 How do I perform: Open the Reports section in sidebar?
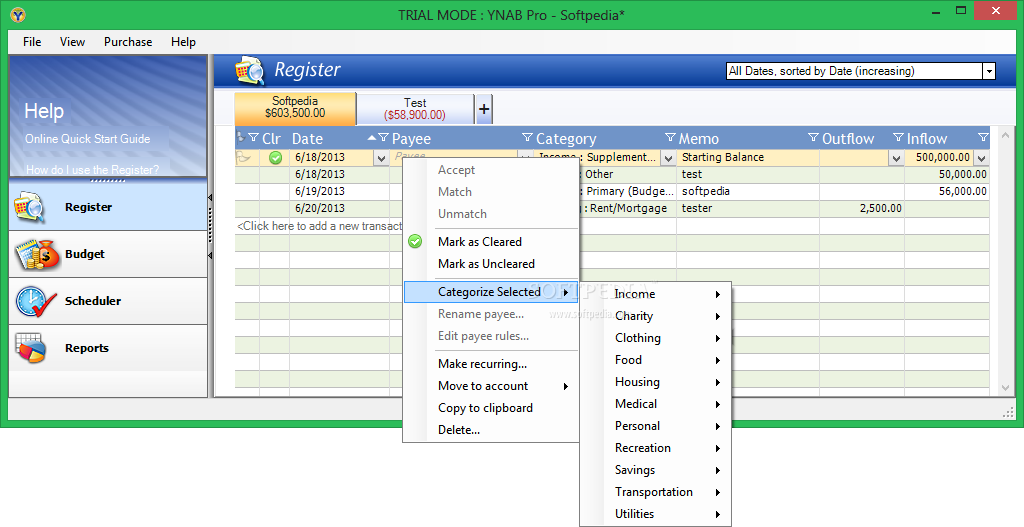[x=108, y=348]
